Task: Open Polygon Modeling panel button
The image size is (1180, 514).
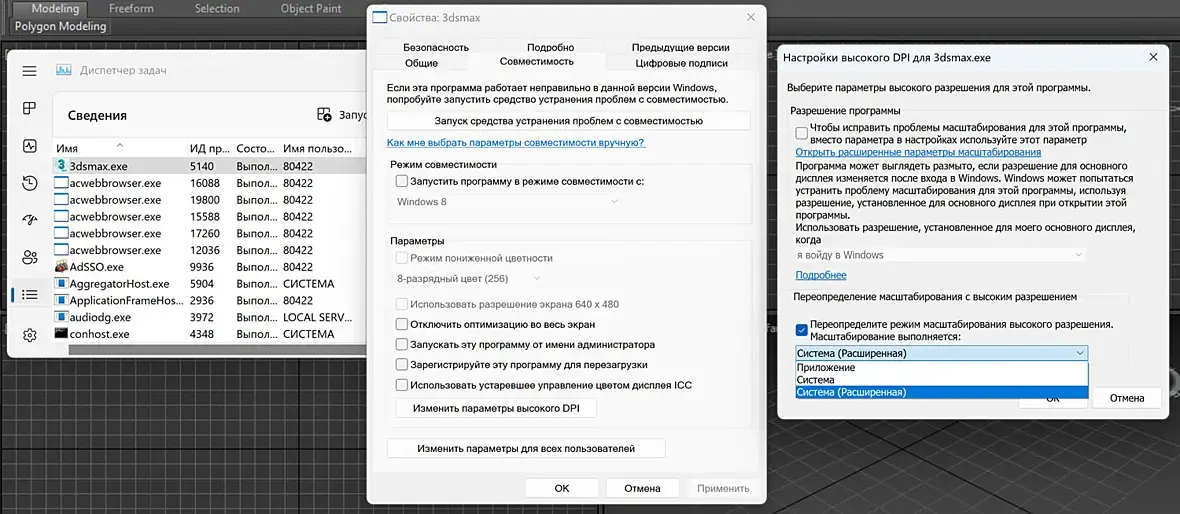Action: [x=61, y=26]
